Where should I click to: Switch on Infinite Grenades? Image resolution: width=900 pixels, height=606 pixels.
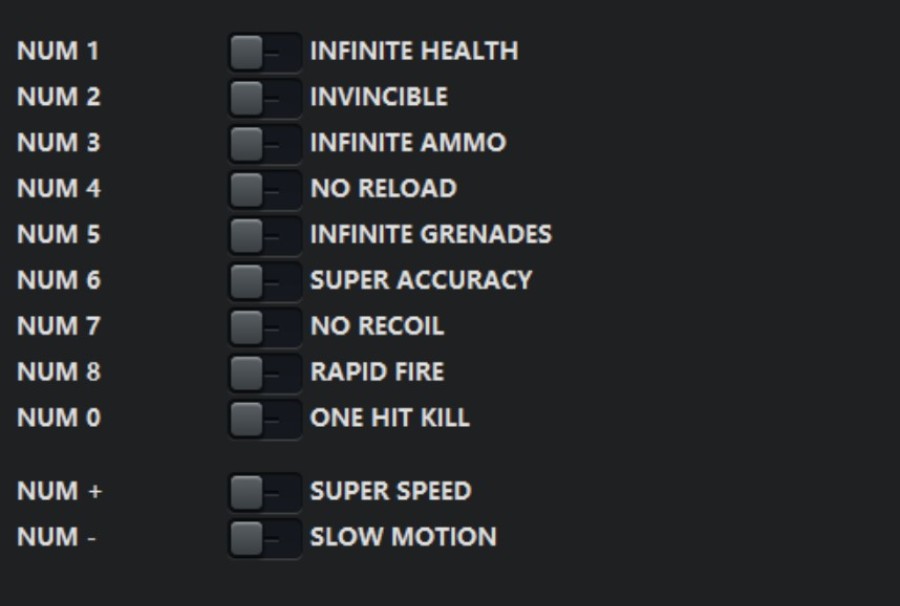tap(264, 235)
